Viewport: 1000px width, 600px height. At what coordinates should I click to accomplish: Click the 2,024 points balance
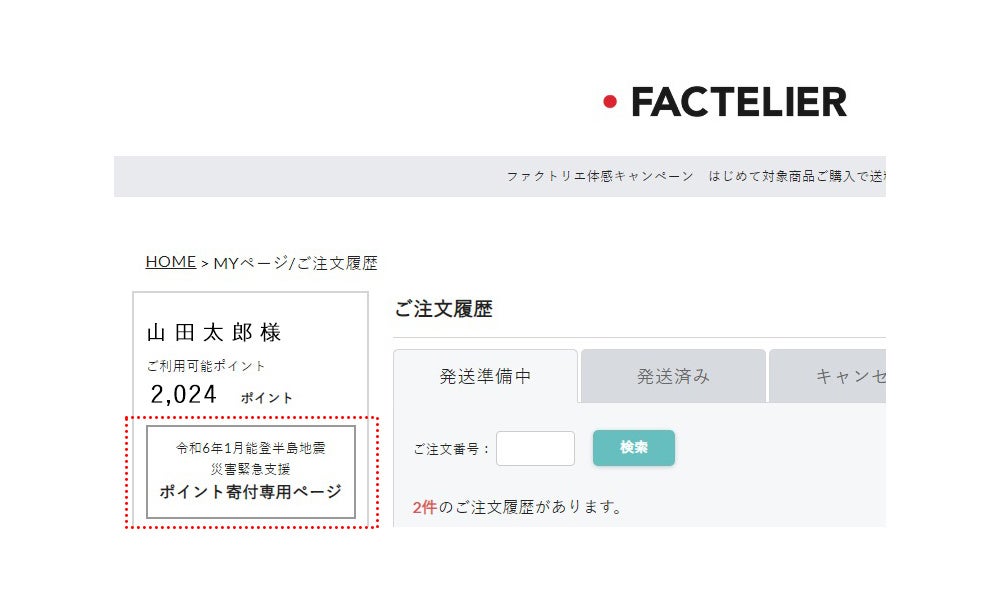point(183,395)
